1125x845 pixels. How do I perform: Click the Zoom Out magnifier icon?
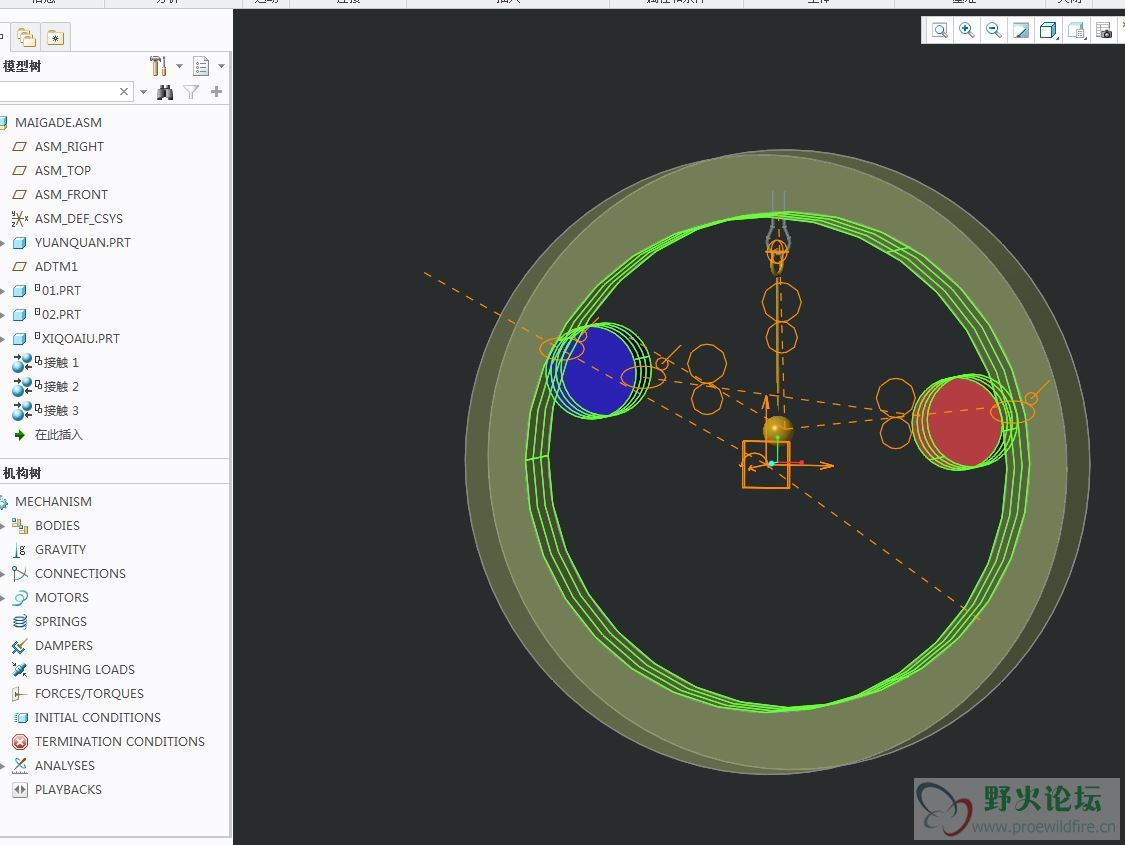pos(994,30)
